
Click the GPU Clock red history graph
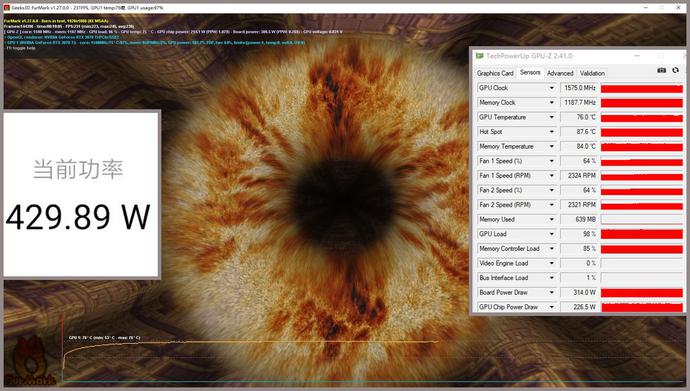coord(642,88)
